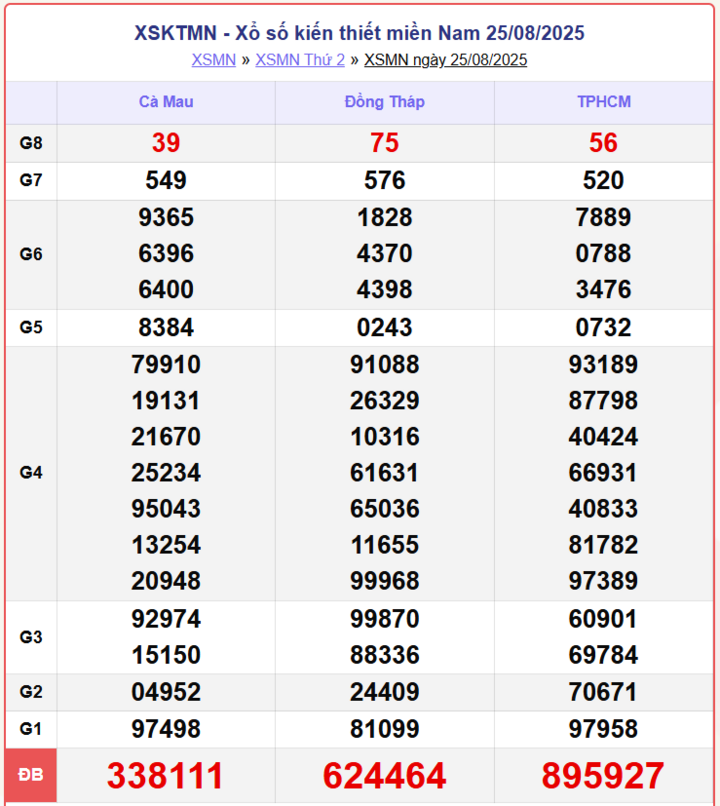Image resolution: width=720 pixels, height=806 pixels.
Task: Click Đồng Tháp G7 number 576
Action: click(384, 180)
